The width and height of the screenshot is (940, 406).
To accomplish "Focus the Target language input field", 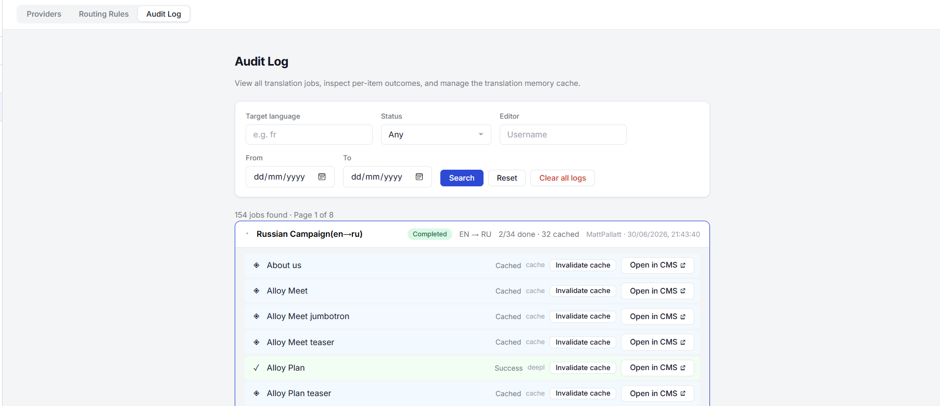I will pyautogui.click(x=309, y=134).
